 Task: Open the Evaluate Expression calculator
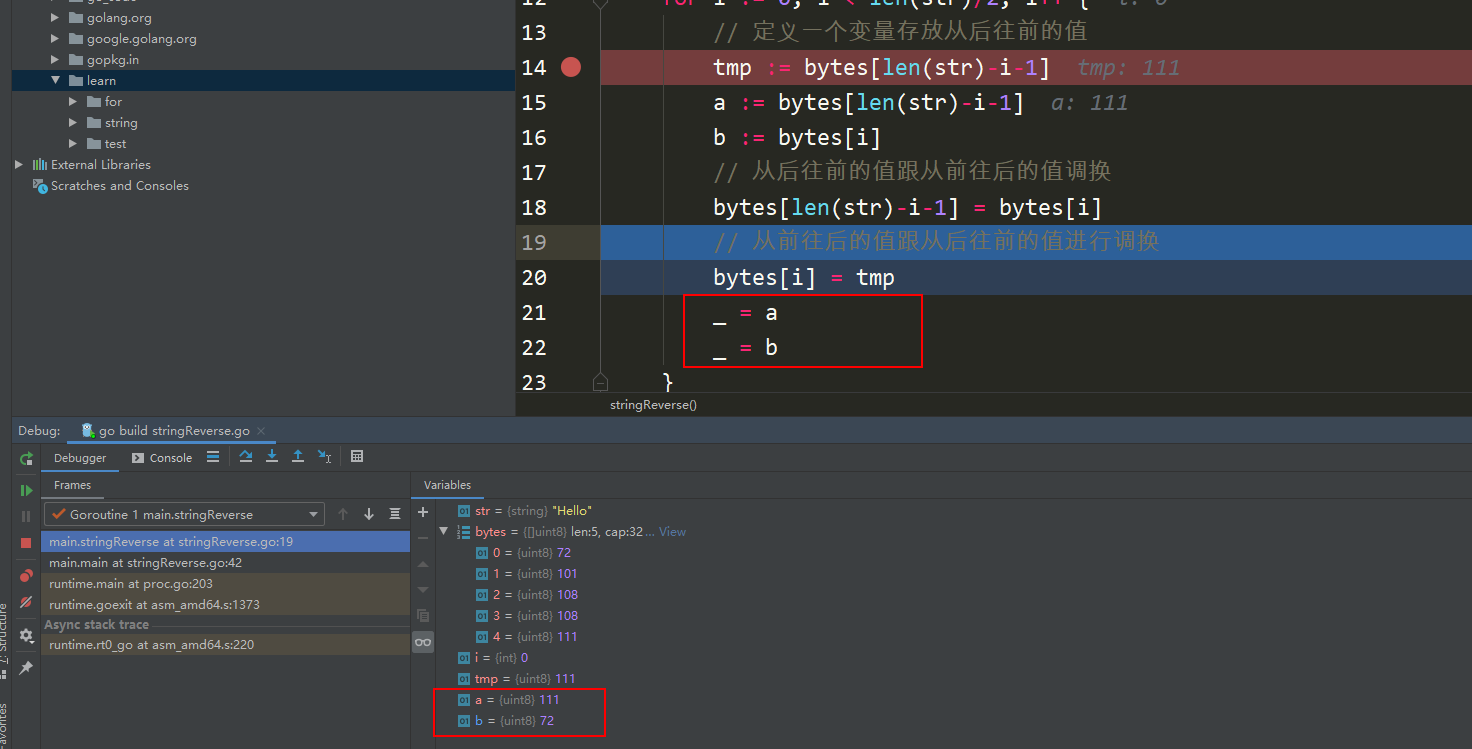pos(357,457)
